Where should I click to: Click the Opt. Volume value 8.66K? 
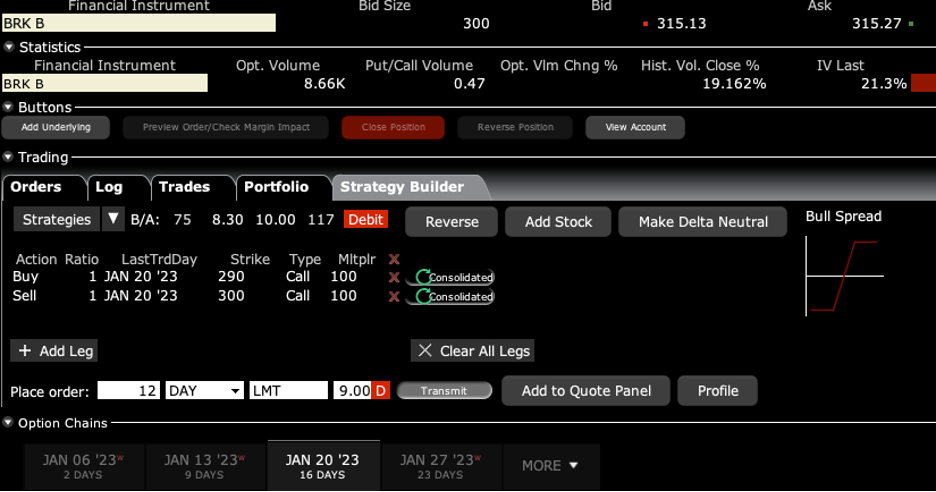(x=324, y=84)
